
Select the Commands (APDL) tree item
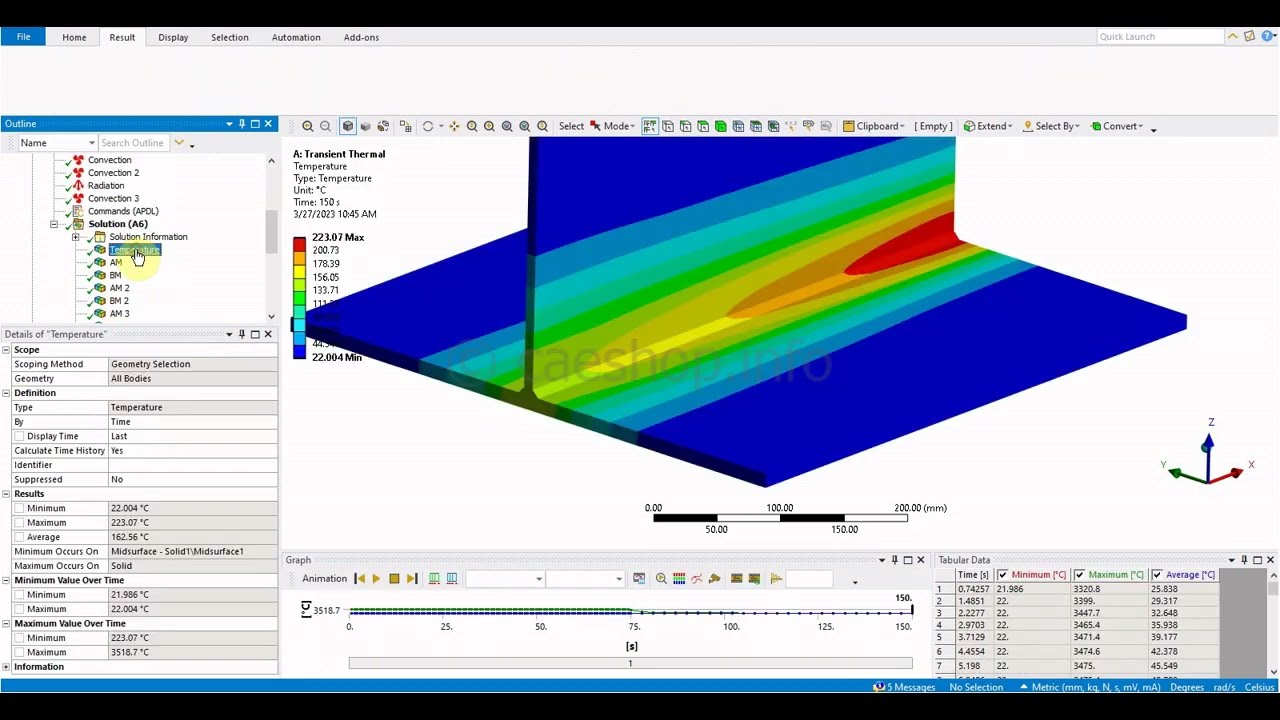[122, 211]
